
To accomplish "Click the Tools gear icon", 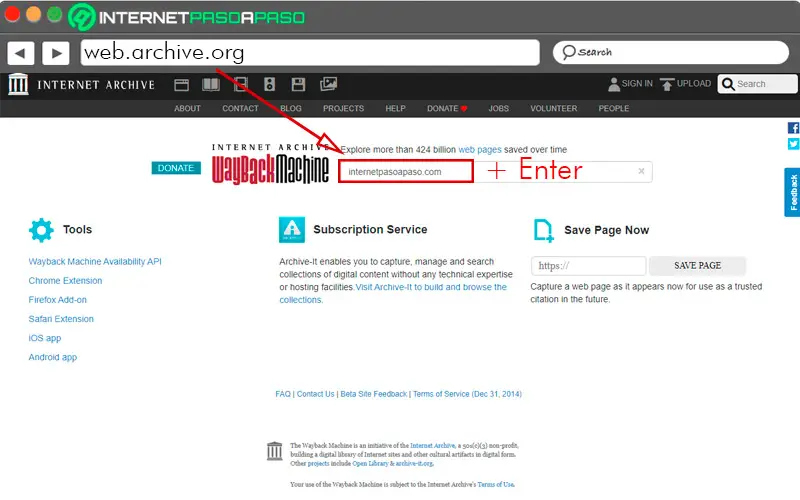I will click(41, 230).
